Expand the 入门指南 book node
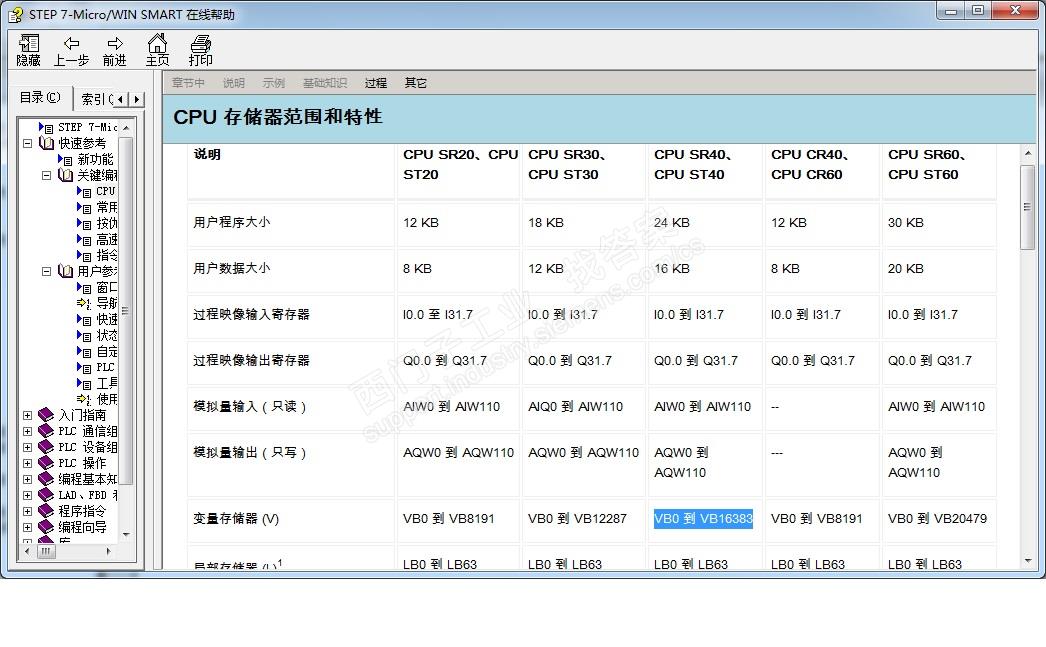 coord(27,415)
